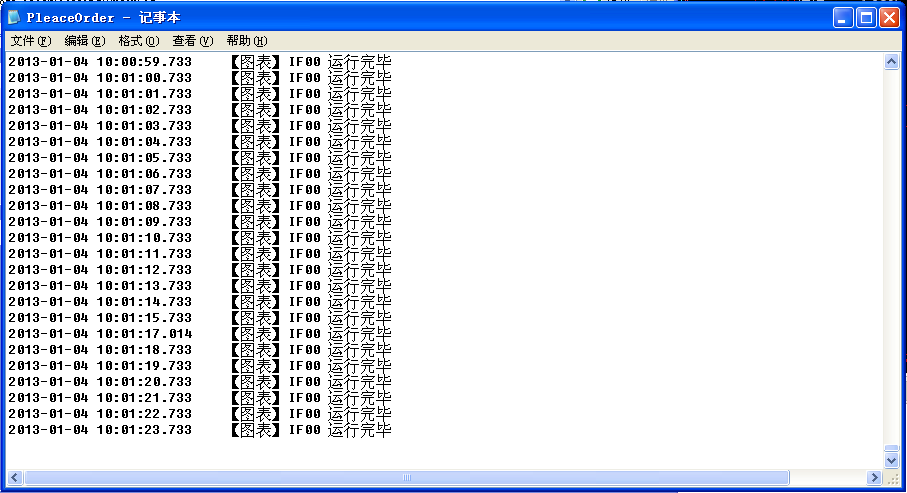The width and height of the screenshot is (907, 493).
Task: Click log line timestamp 10:01:13.733
Action: point(143,286)
